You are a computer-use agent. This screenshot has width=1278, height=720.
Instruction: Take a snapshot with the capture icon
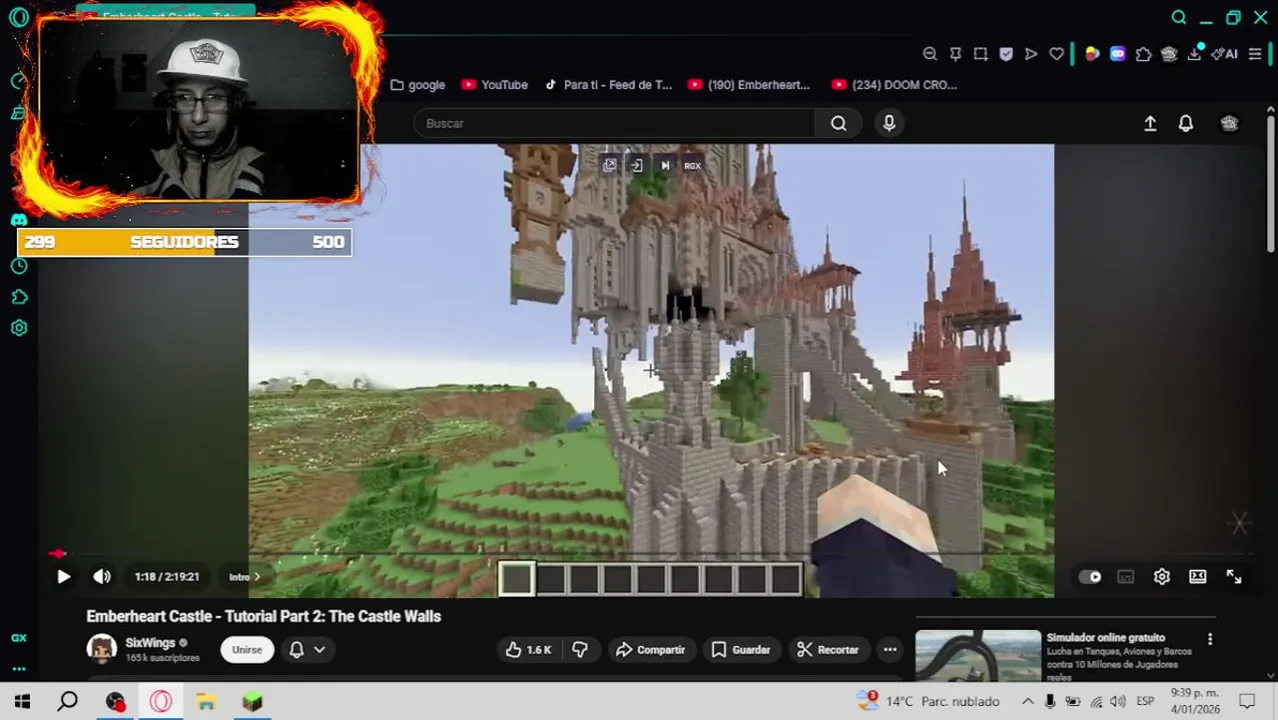981,54
